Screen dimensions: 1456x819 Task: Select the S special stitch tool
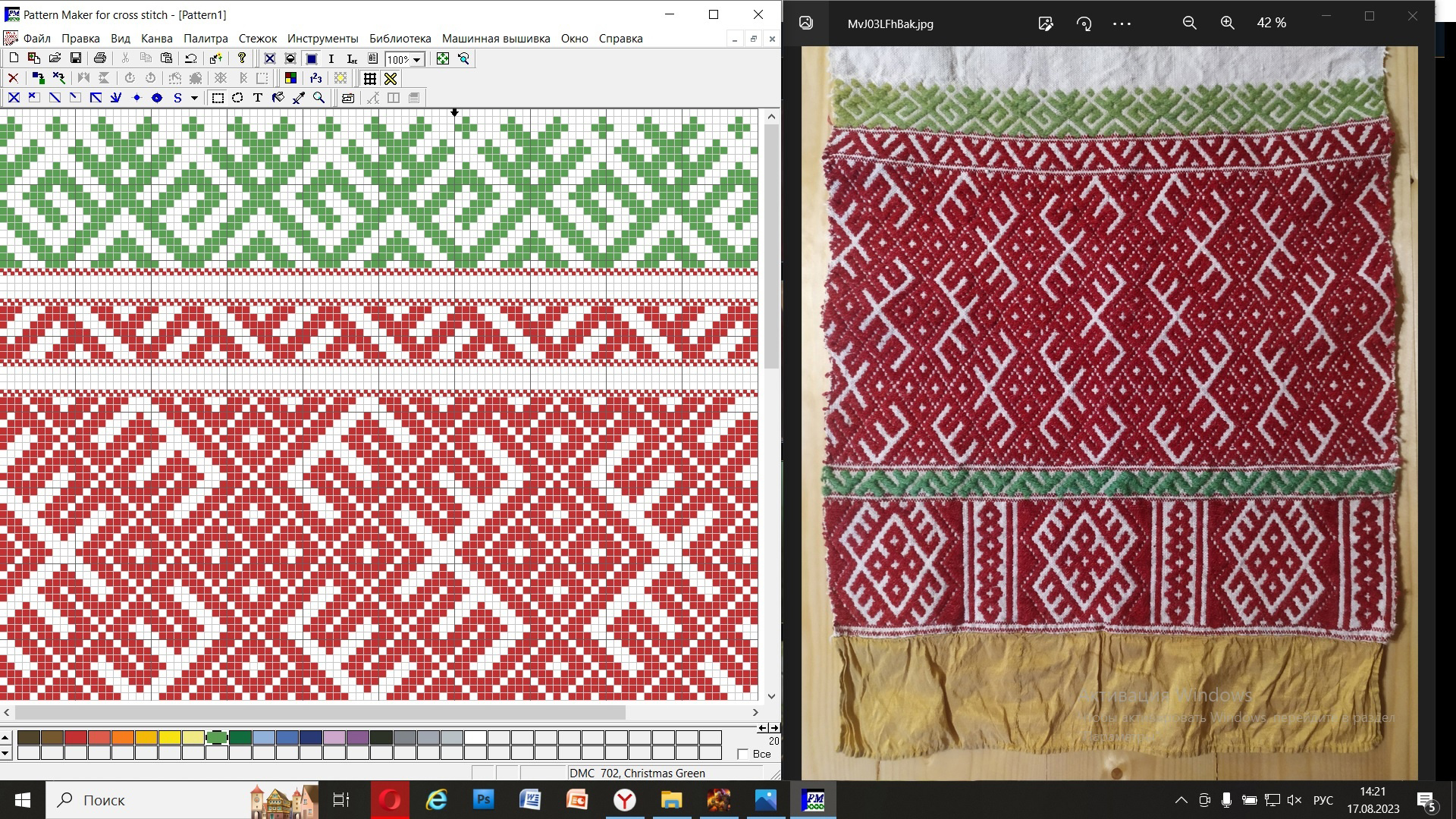(177, 98)
